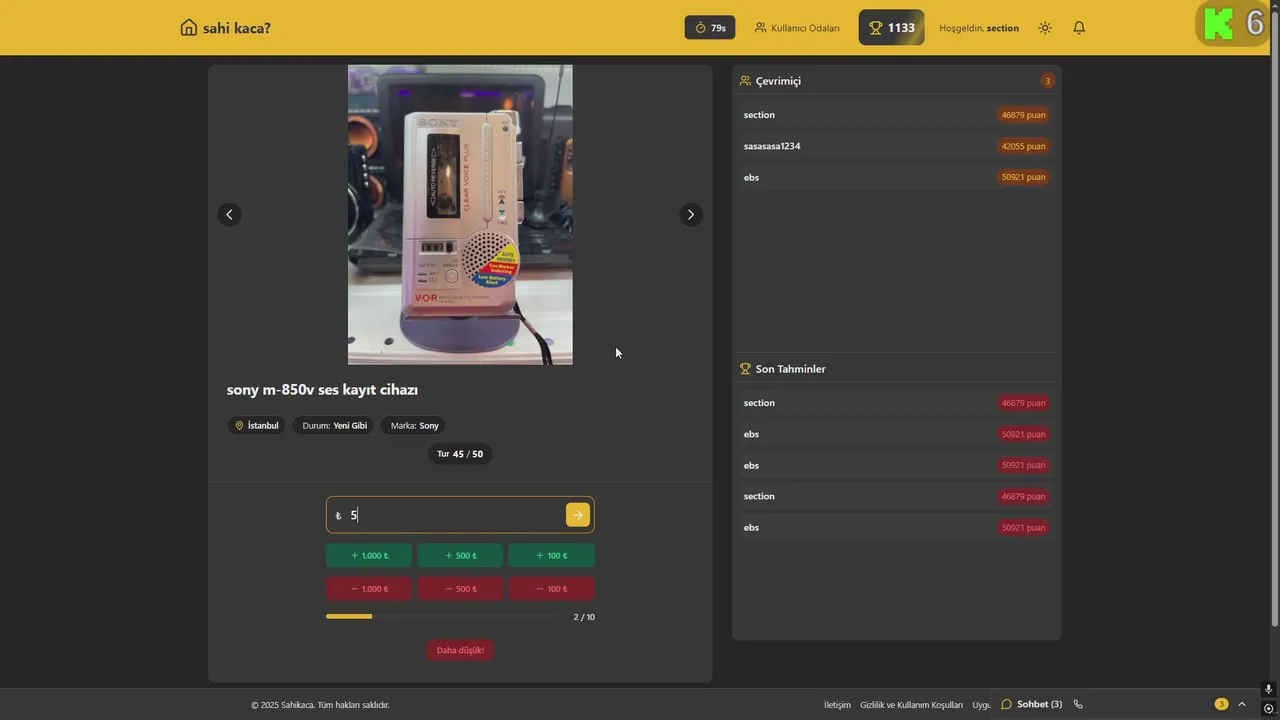Toggle the sun light theme icon

coord(1045,27)
